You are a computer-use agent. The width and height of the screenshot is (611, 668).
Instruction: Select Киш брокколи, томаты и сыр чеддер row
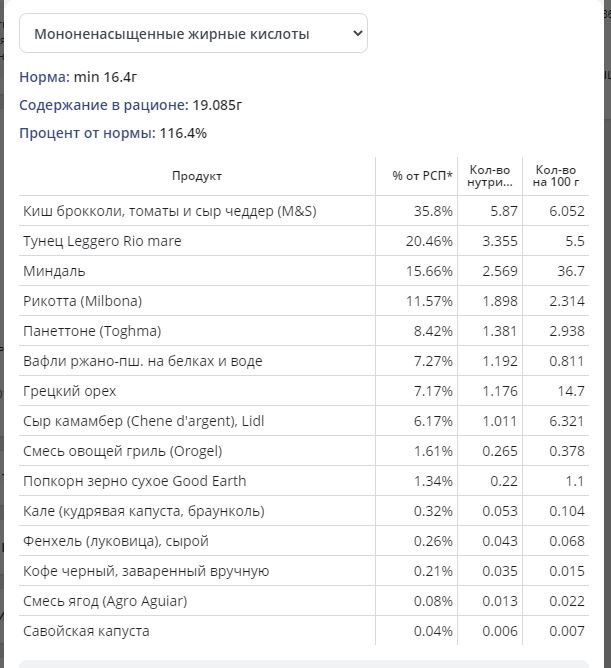tap(304, 211)
